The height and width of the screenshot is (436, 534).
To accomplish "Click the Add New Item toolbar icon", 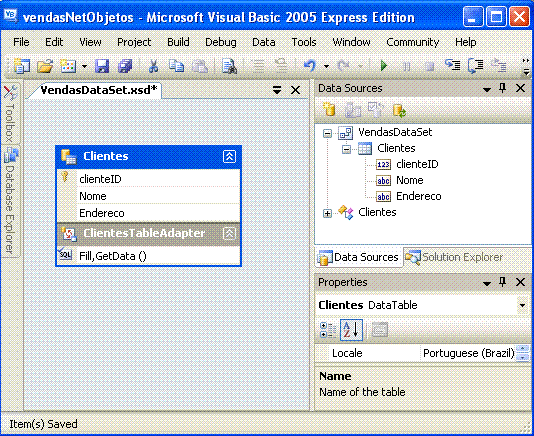I will click(x=68, y=66).
